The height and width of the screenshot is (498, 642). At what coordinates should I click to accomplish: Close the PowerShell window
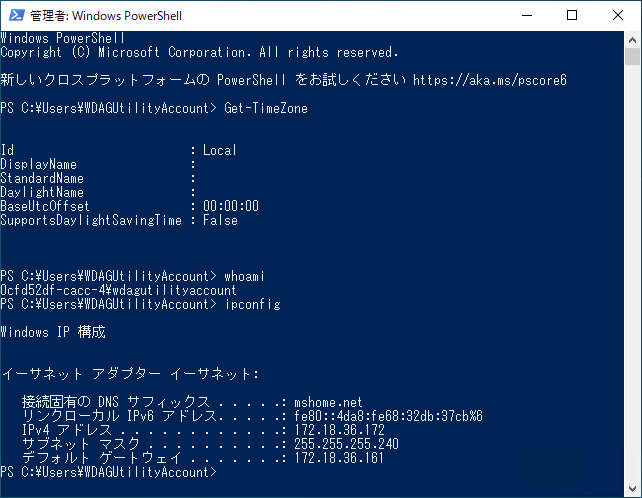618,16
